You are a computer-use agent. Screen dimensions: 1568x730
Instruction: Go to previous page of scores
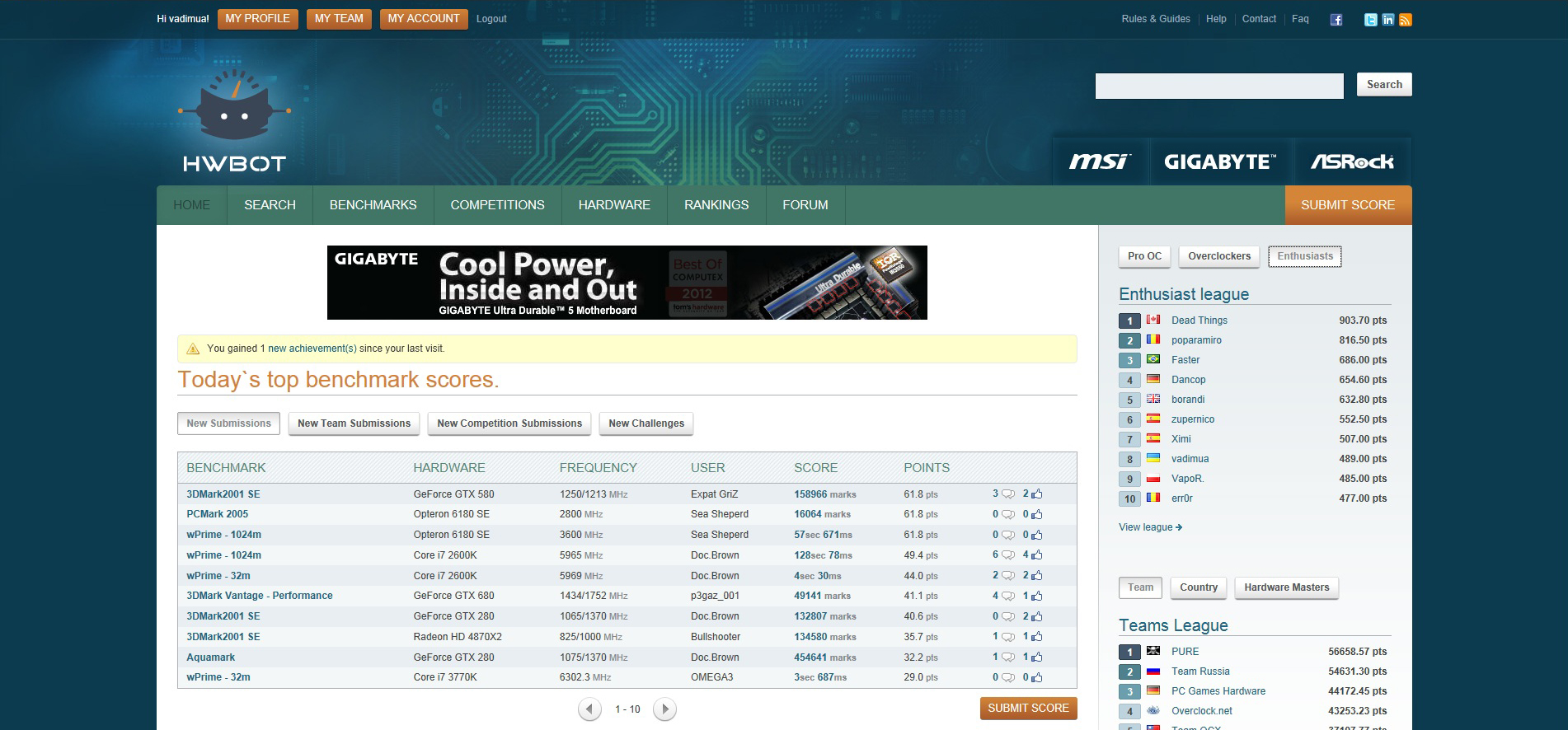(589, 709)
